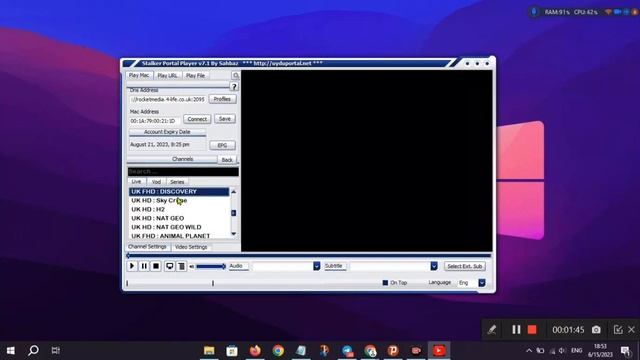This screenshot has height=360, width=640.
Task: Open help via the question mark icon
Action: [234, 87]
